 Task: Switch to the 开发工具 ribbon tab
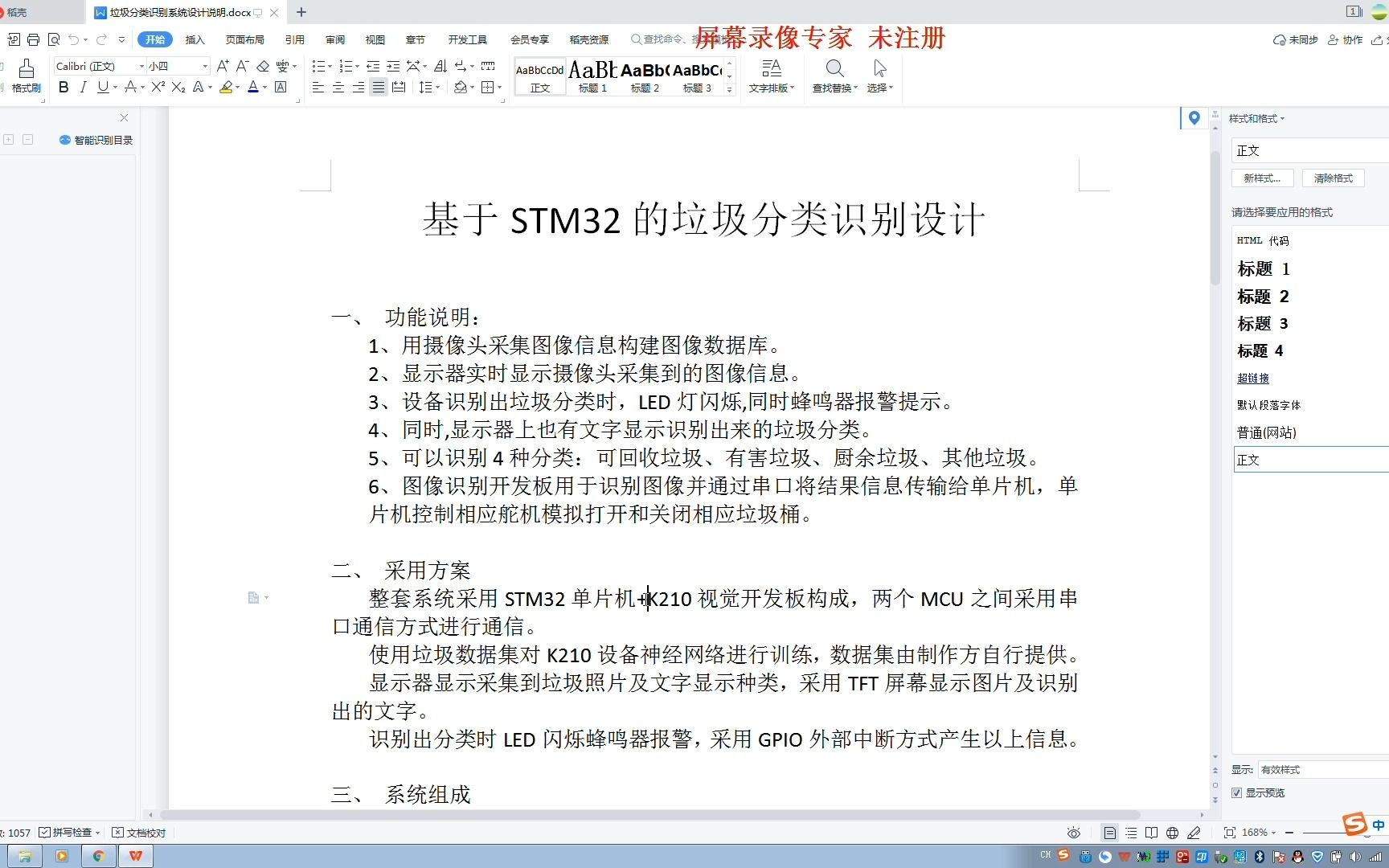(x=468, y=39)
